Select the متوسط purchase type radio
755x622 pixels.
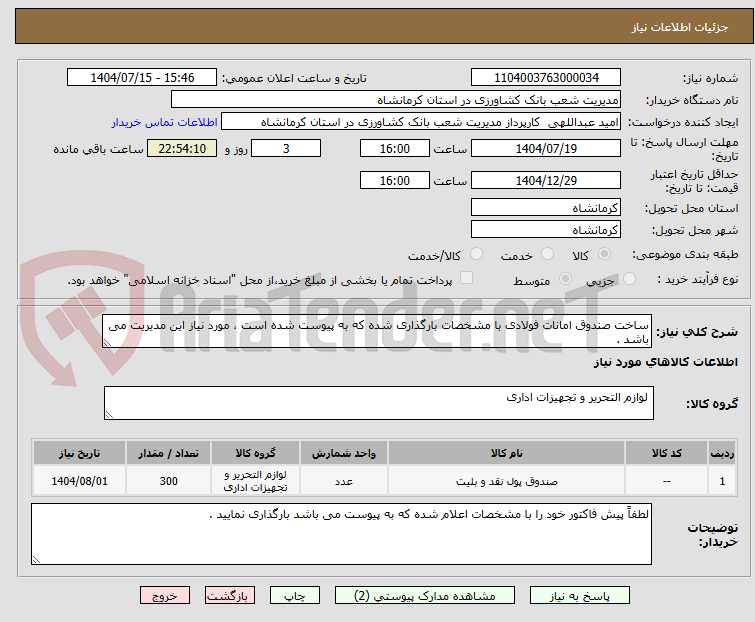coord(565,279)
